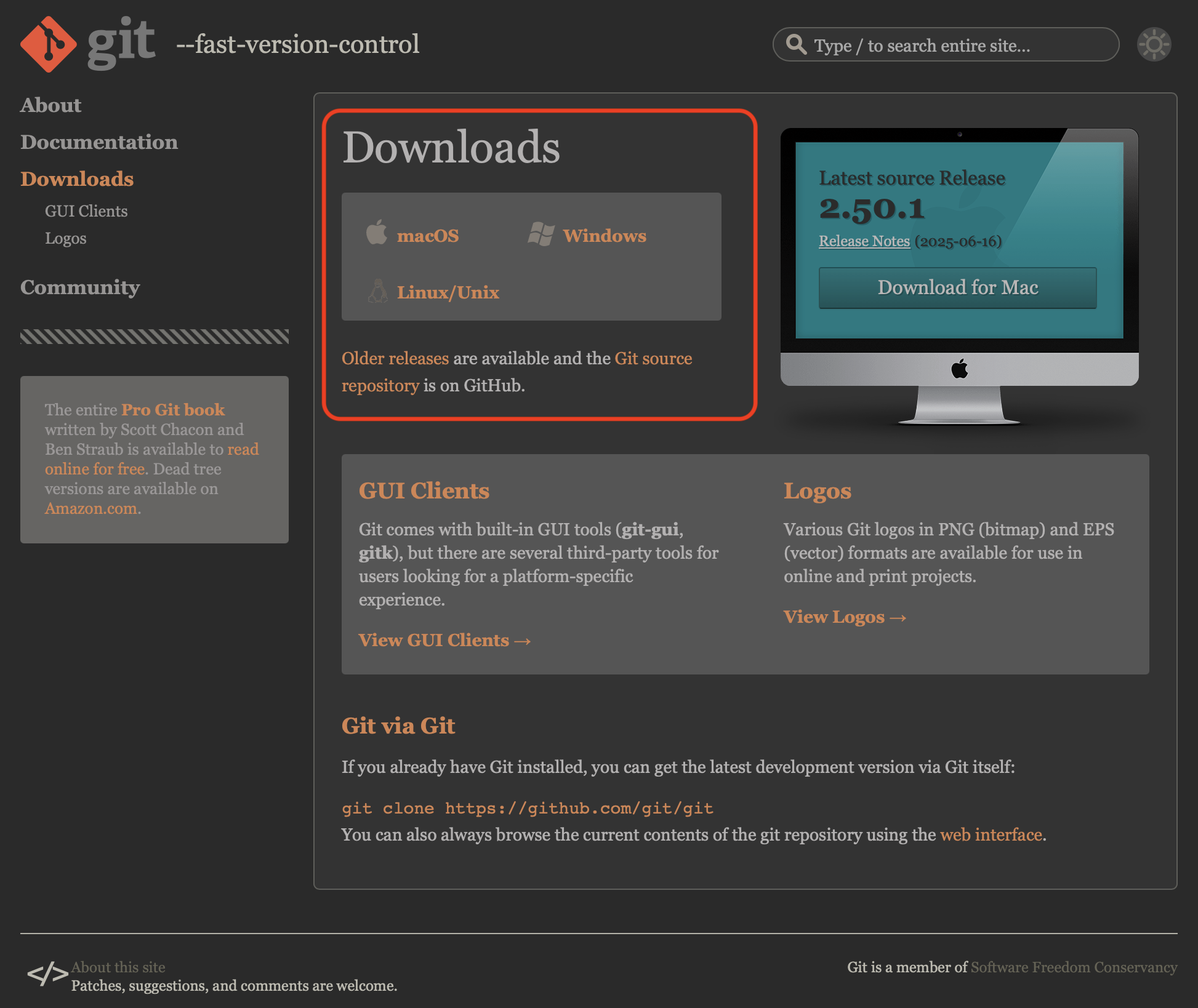Toggle the light/dark theme sun icon

pos(1154,44)
